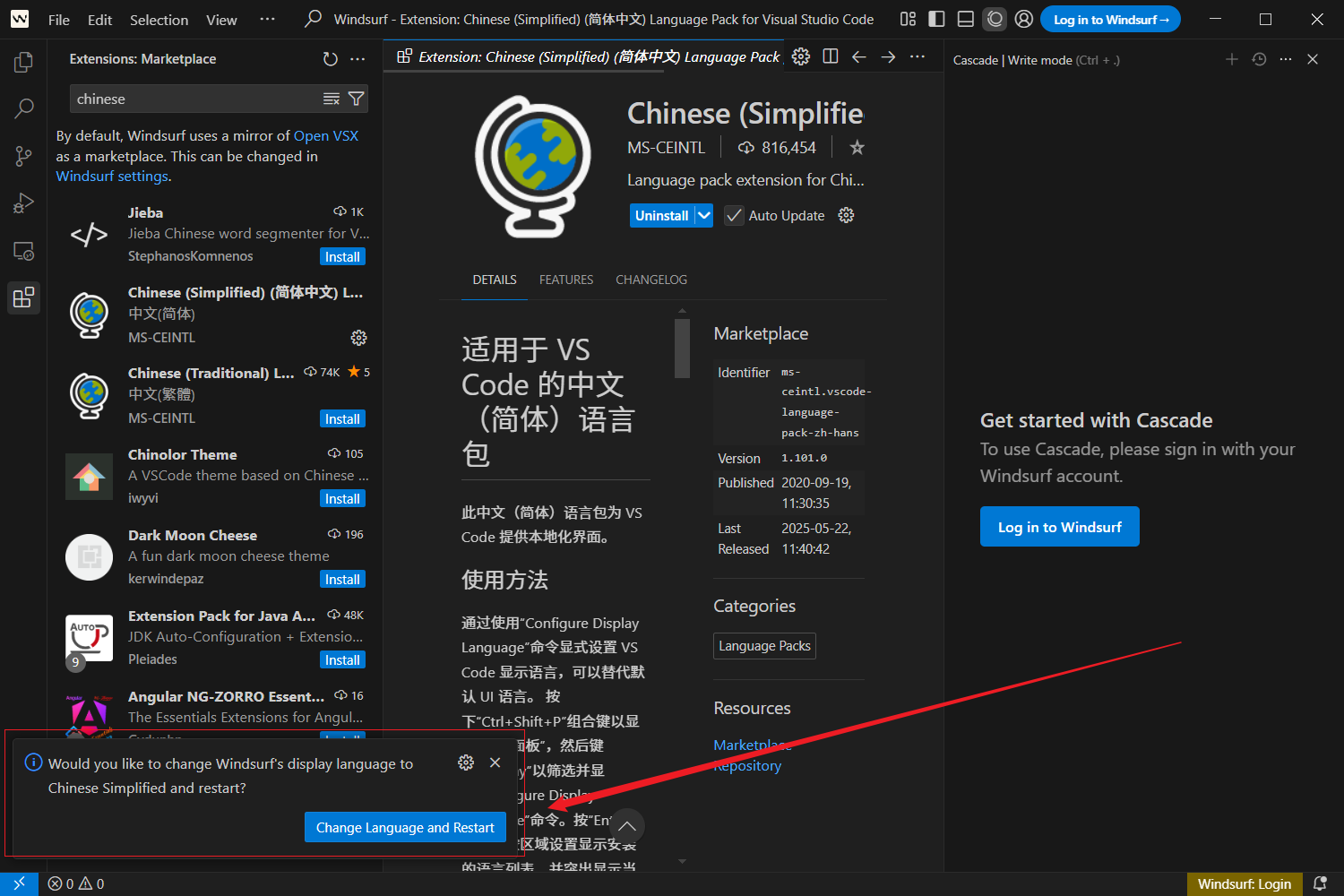Navigate back with the left arrow
The height and width of the screenshot is (896, 1344).
pos(859,56)
